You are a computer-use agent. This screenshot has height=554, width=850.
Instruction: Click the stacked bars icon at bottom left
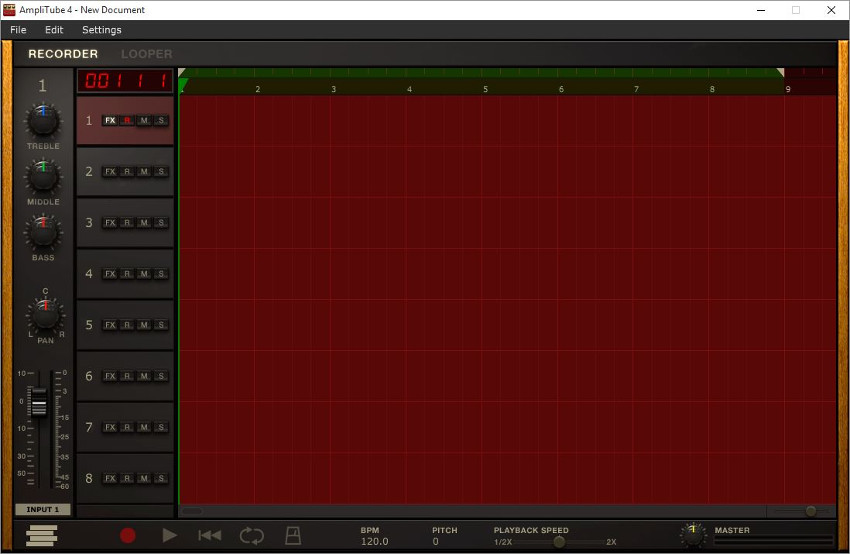41,536
